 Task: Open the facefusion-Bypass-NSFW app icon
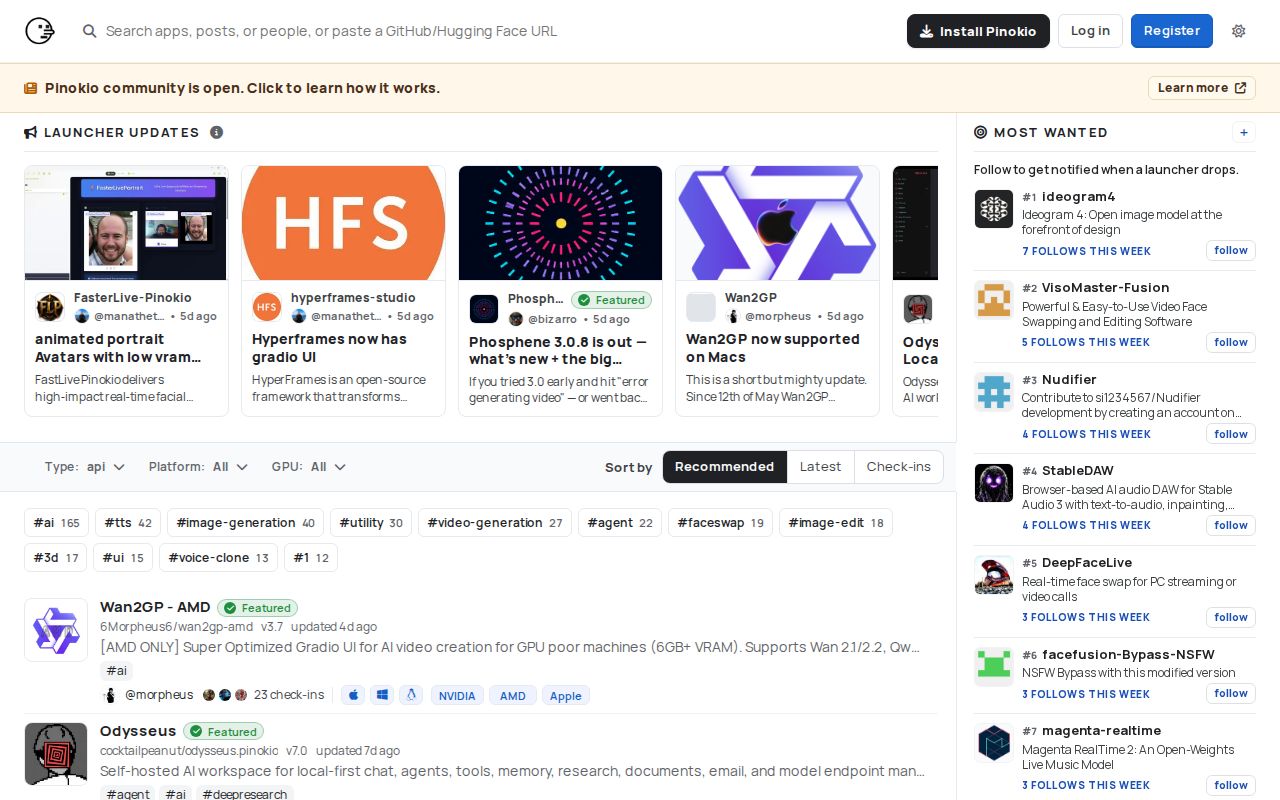tap(994, 665)
